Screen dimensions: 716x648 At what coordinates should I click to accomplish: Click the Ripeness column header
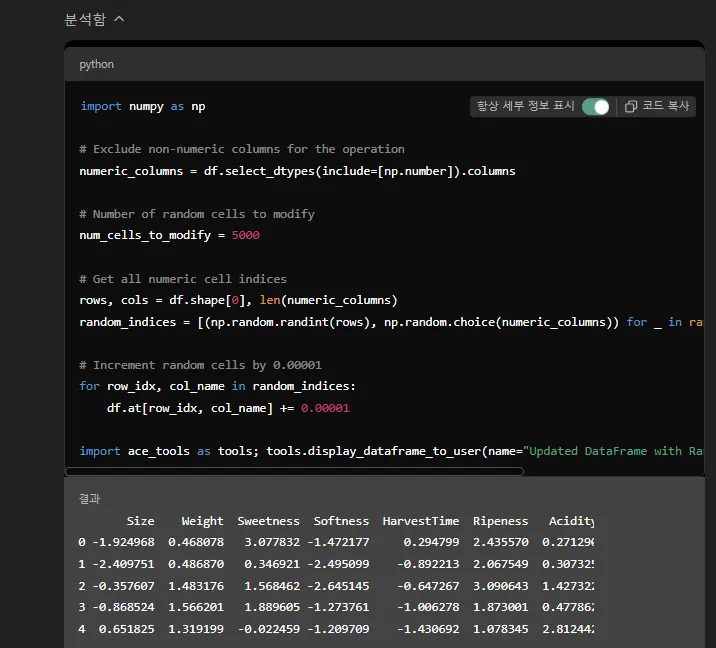tap(500, 521)
